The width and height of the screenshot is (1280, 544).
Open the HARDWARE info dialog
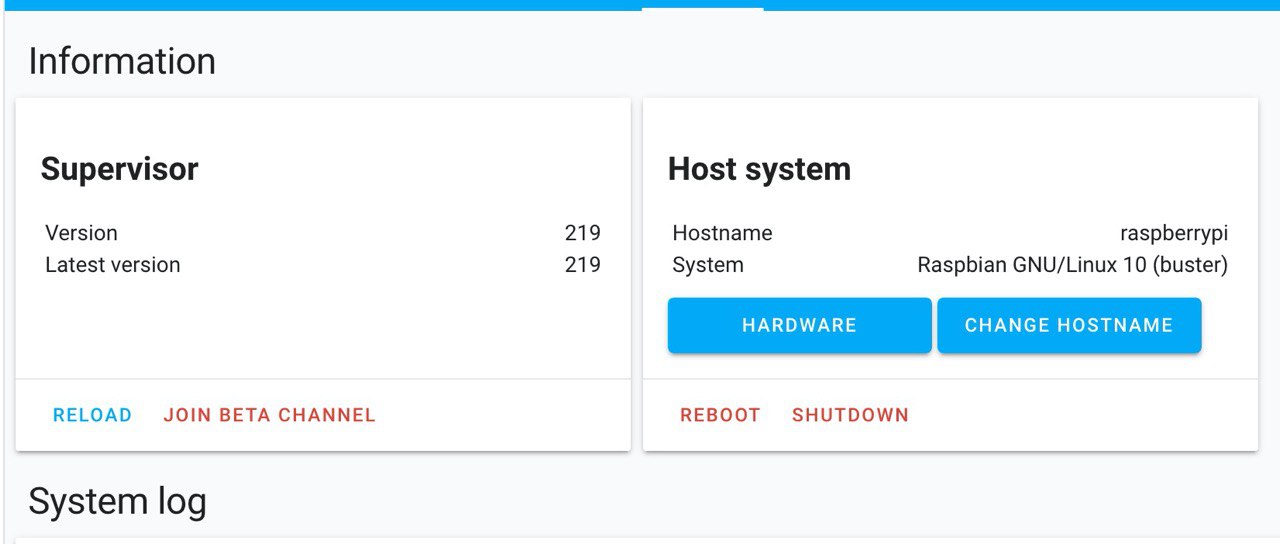click(x=799, y=325)
